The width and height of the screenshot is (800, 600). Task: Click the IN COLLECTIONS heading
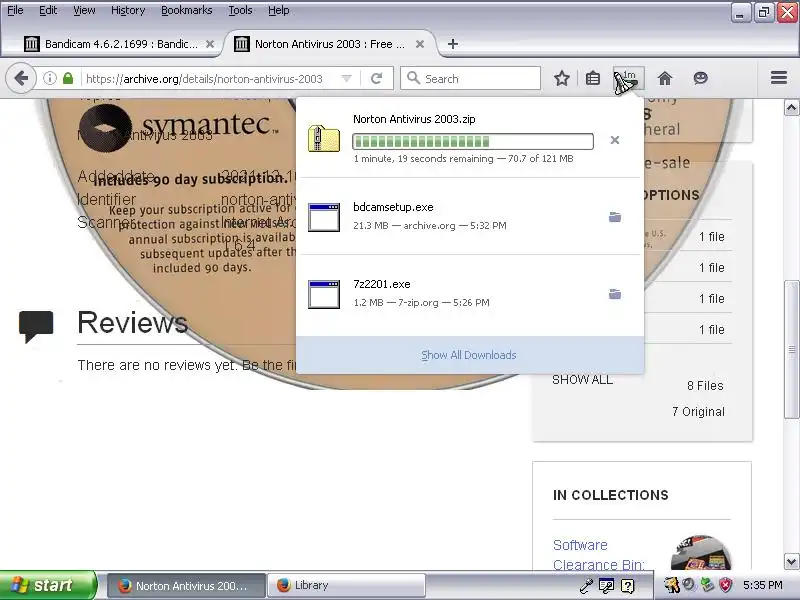(x=611, y=495)
